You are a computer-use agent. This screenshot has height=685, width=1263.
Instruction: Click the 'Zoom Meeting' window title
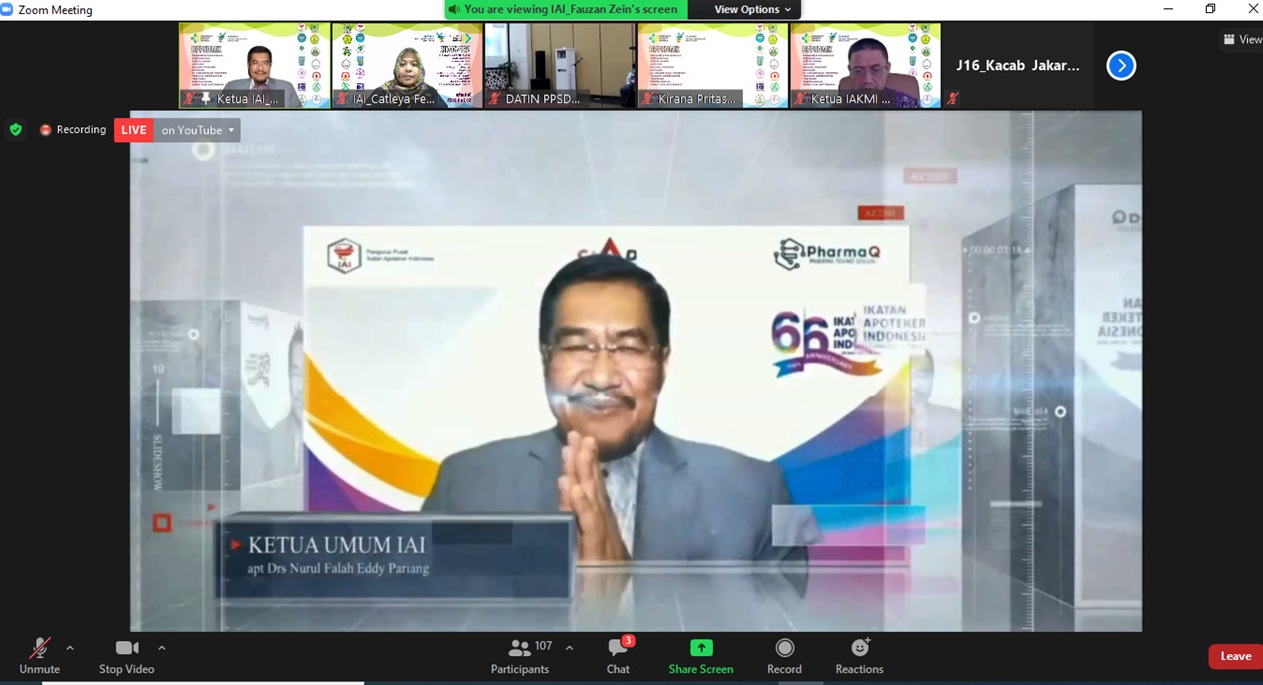click(55, 10)
